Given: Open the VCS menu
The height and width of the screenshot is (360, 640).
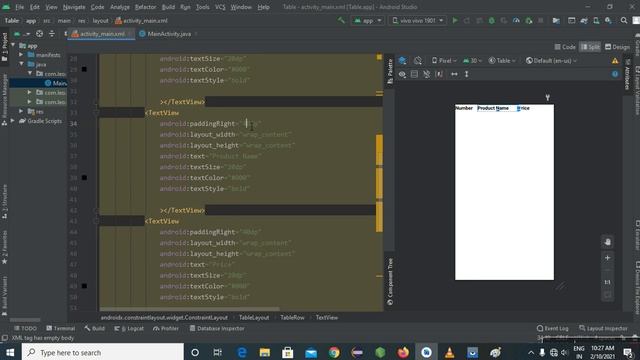Looking at the screenshot, I should (220, 7).
